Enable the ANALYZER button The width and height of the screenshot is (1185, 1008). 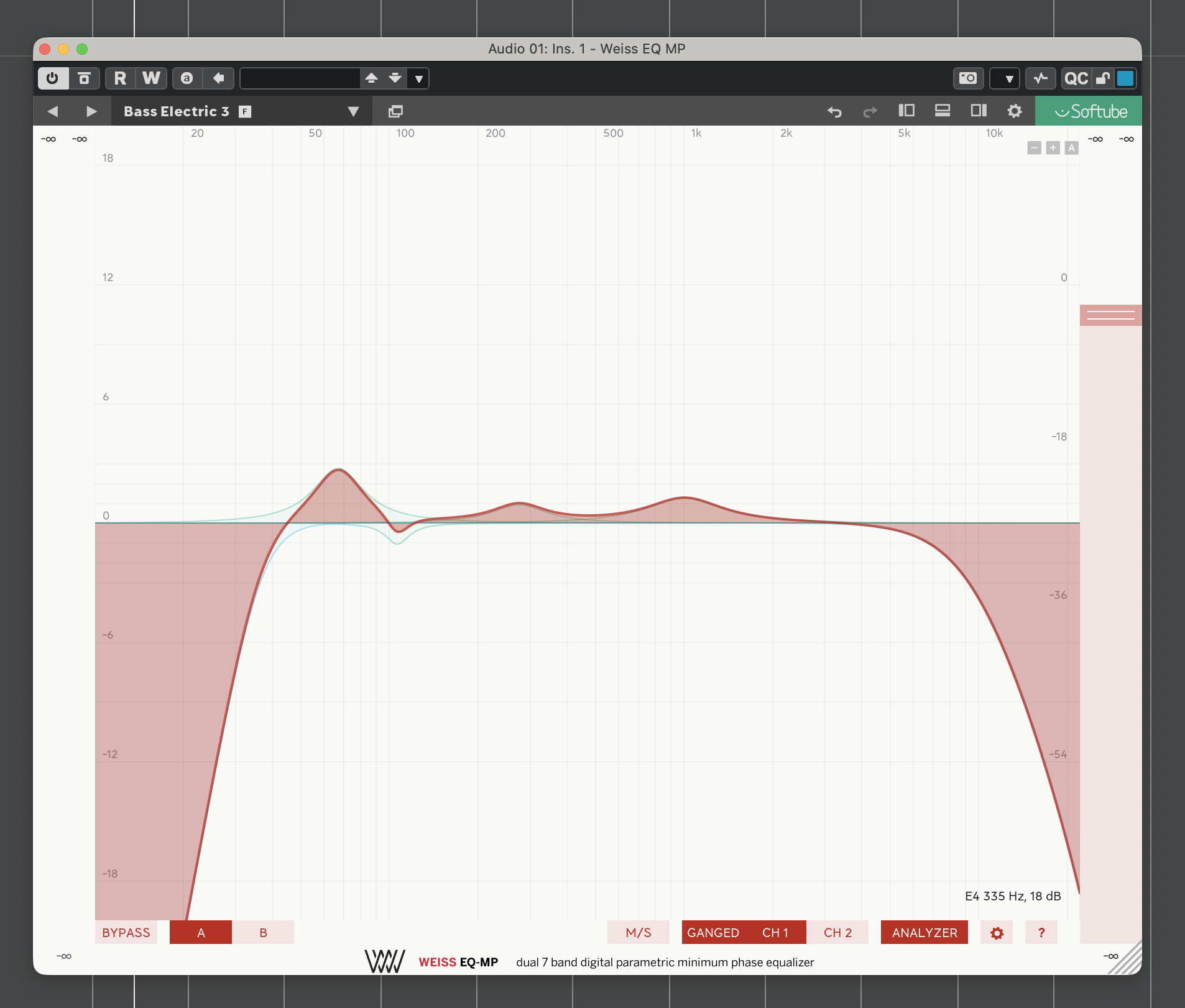point(924,932)
